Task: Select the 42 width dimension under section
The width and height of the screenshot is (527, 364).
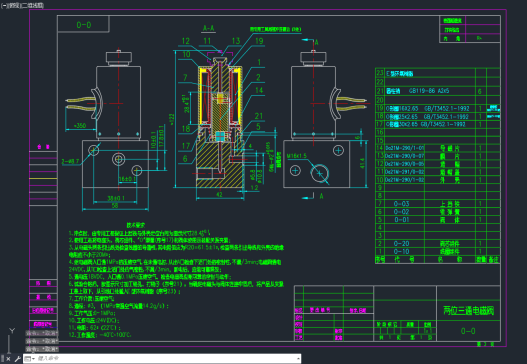Action: [219, 195]
